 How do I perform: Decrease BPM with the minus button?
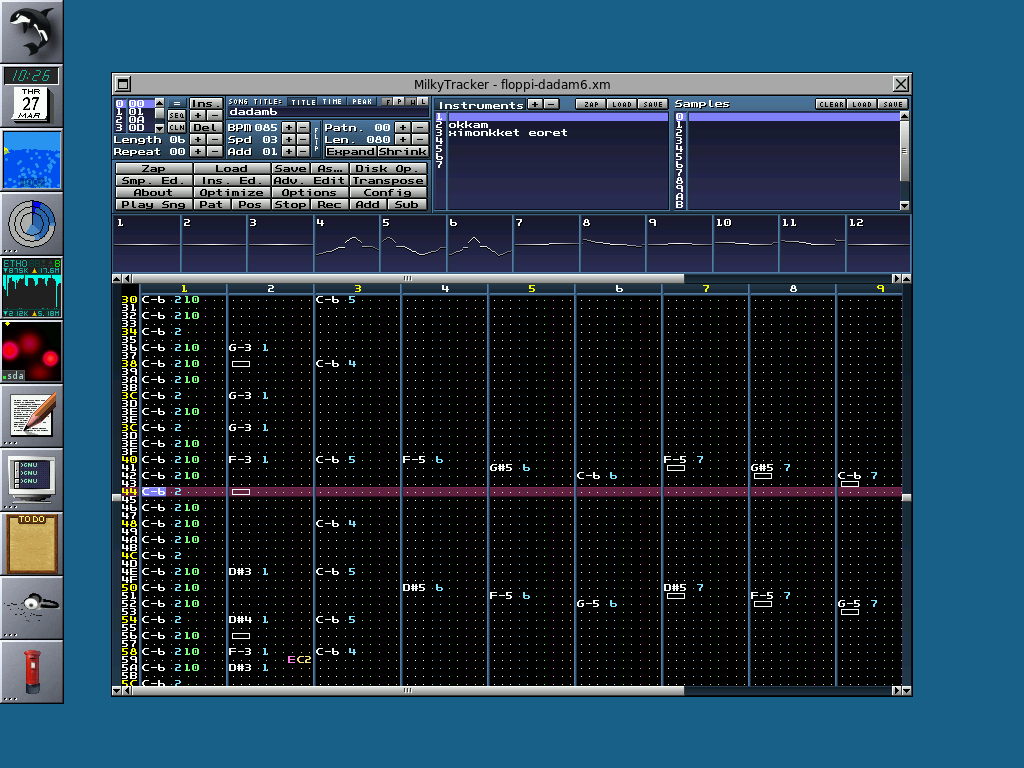click(x=303, y=127)
